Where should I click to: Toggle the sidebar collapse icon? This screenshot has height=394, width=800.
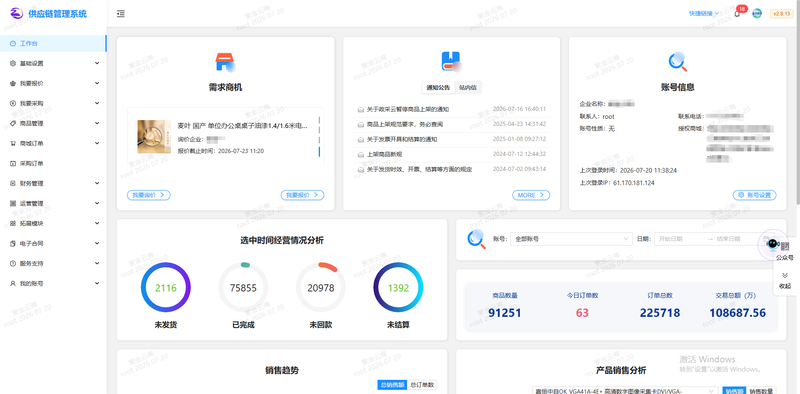click(121, 14)
